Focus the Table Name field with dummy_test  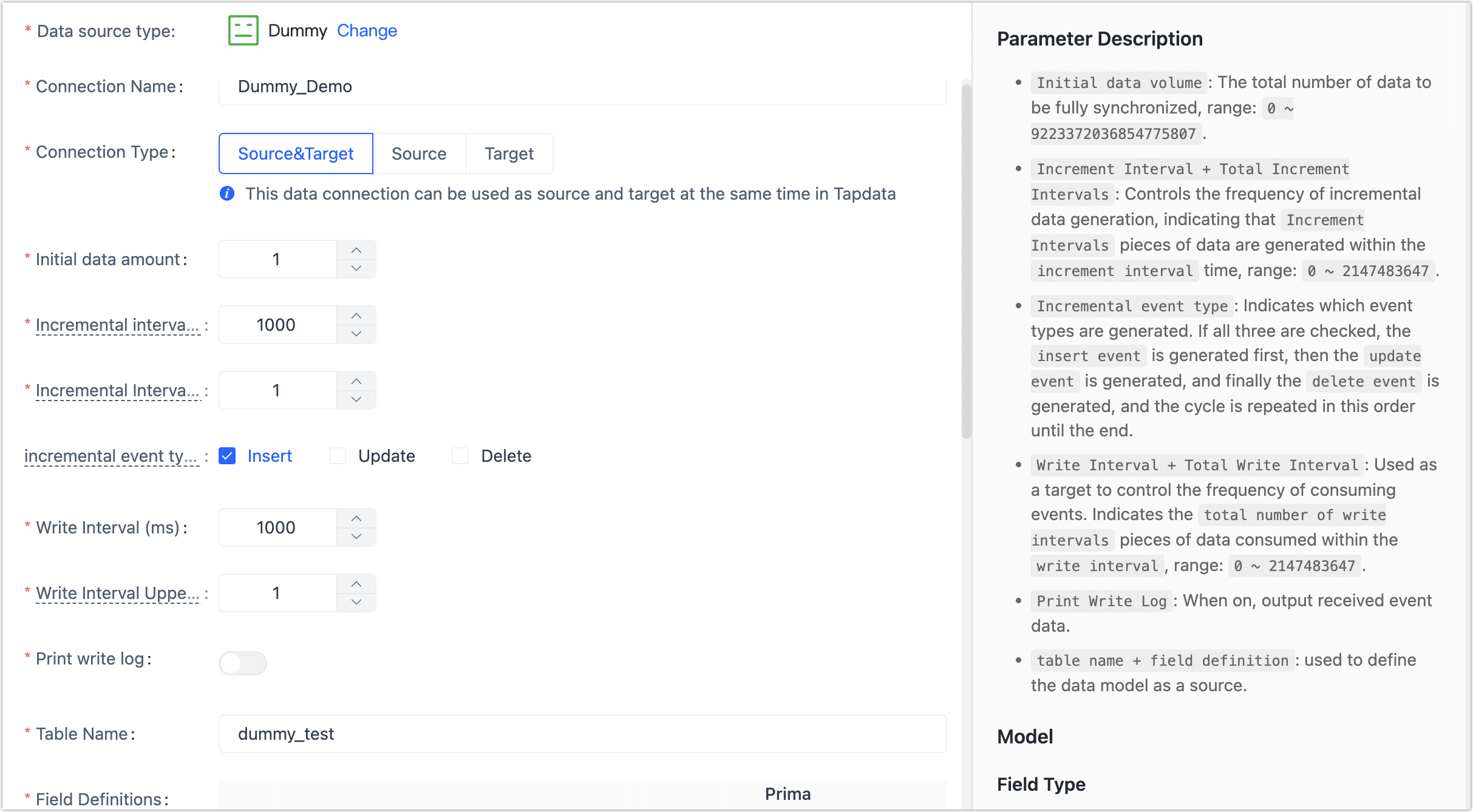pos(582,734)
